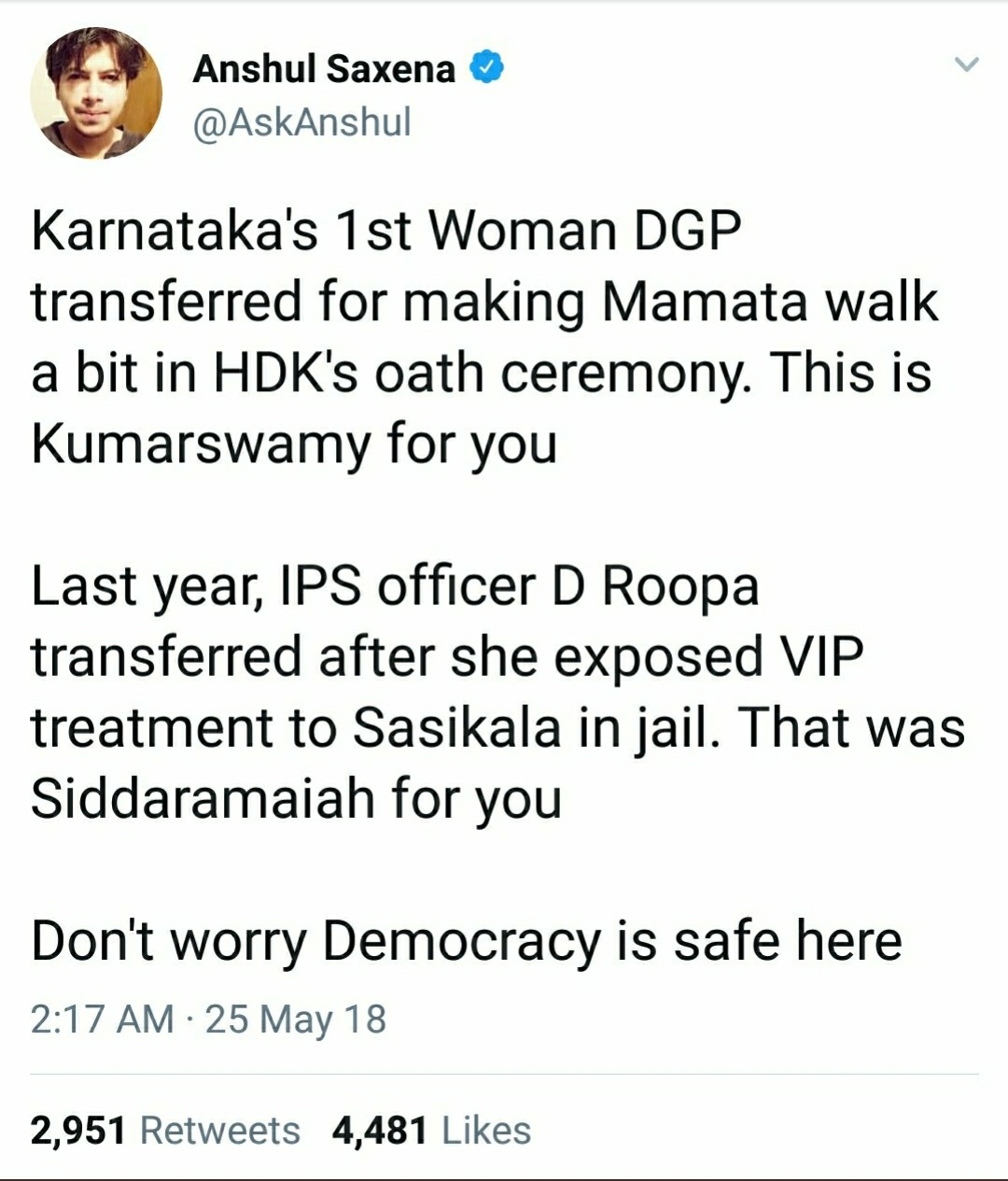The height and width of the screenshot is (1181, 1008).
Task: Expand the tweet options chevron
Action: (967, 65)
